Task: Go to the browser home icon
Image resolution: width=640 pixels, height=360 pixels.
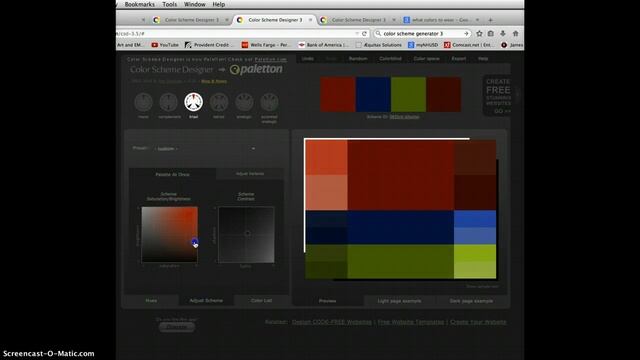Action: 516,33
